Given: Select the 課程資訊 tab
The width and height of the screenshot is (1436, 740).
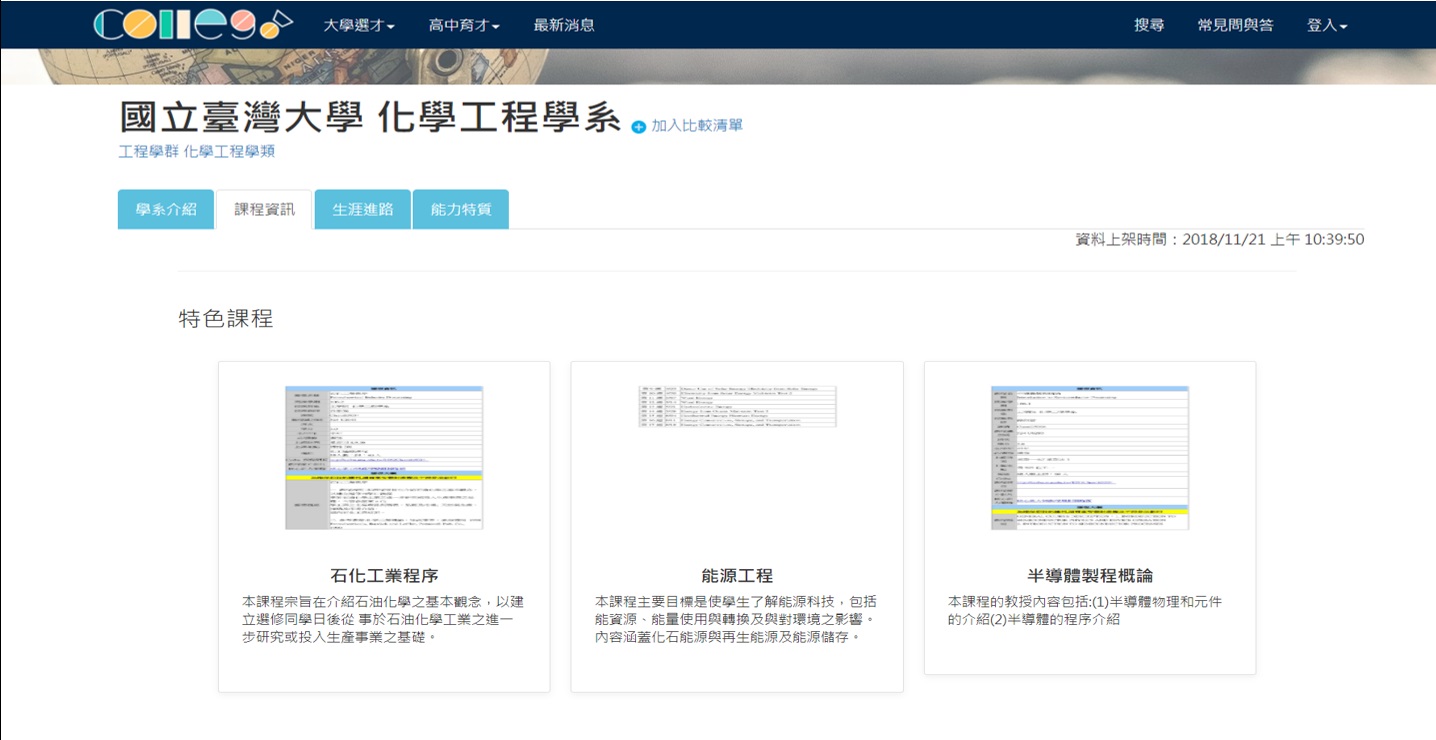Looking at the screenshot, I should pos(264,210).
